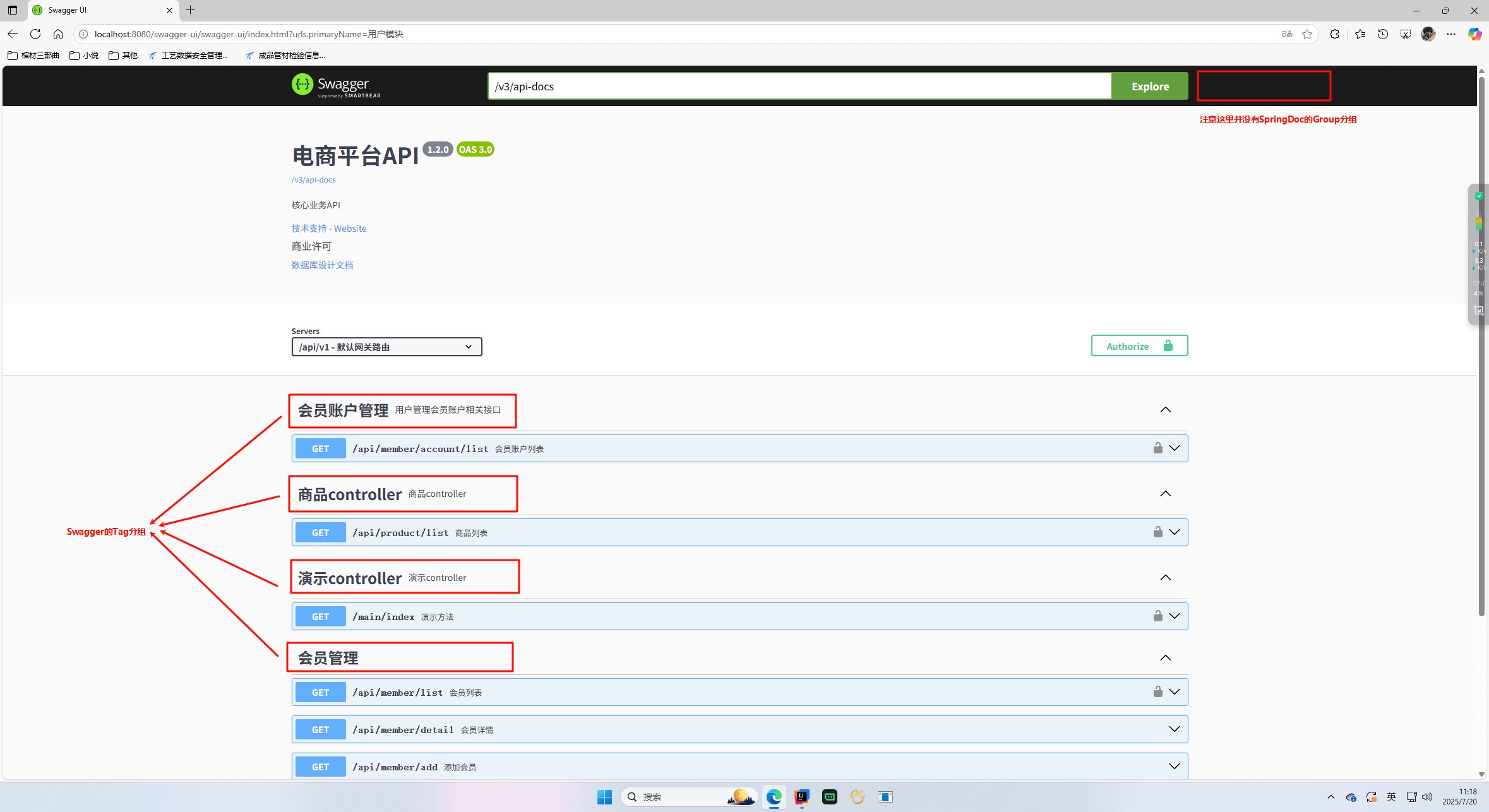
Task: Collapse the 会员管理 tag section
Action: (x=1165, y=658)
